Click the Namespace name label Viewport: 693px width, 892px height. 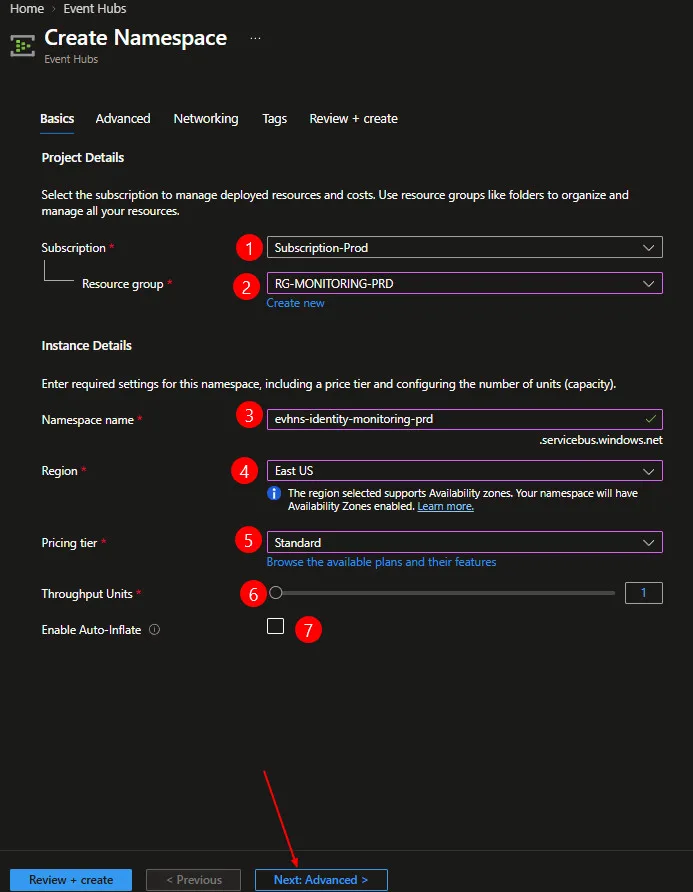(88, 420)
